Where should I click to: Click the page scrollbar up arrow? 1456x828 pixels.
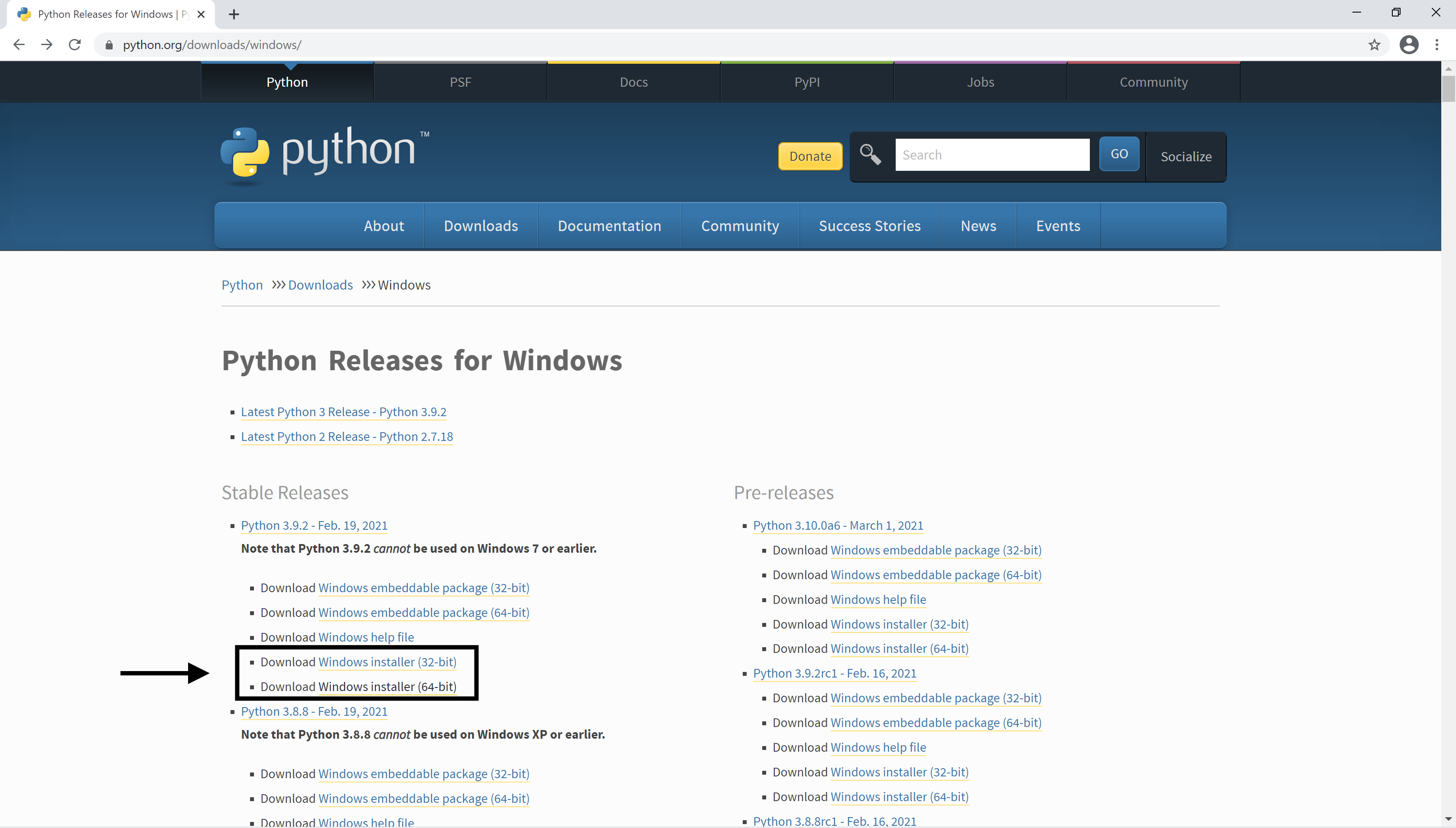[1448, 68]
